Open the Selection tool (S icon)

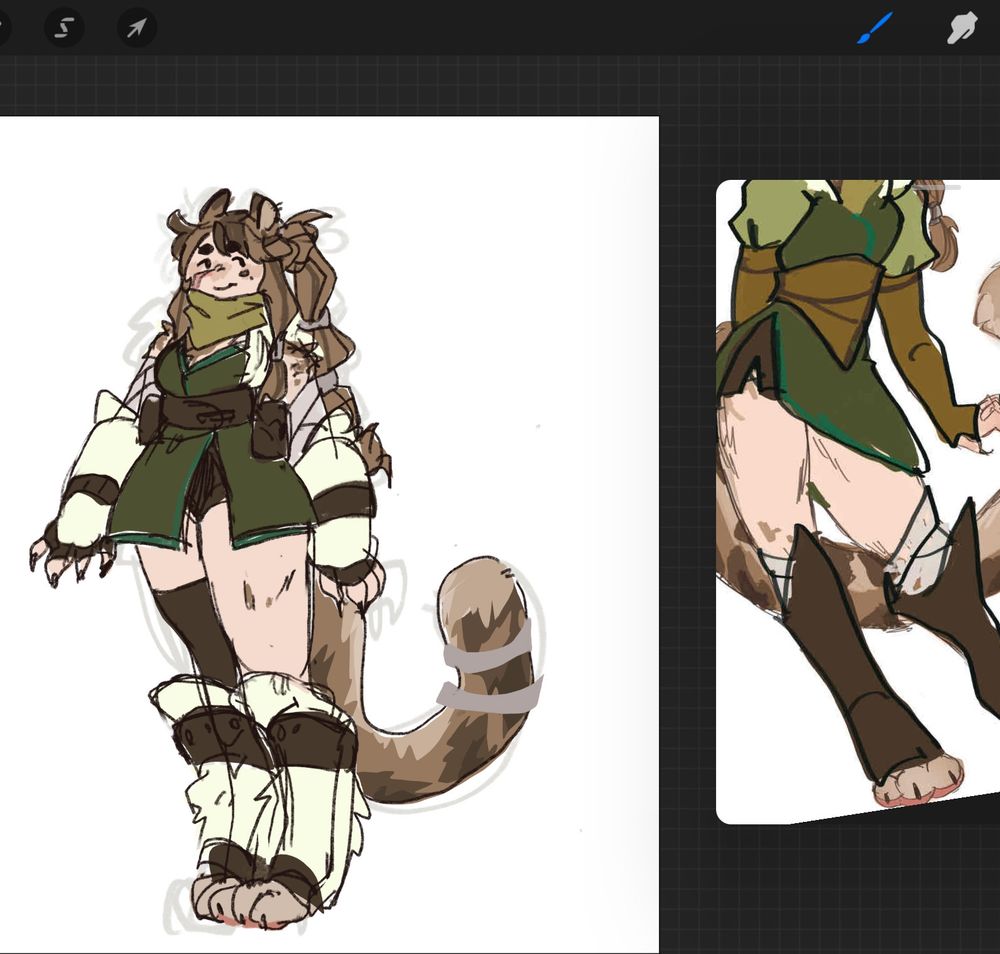[64, 28]
